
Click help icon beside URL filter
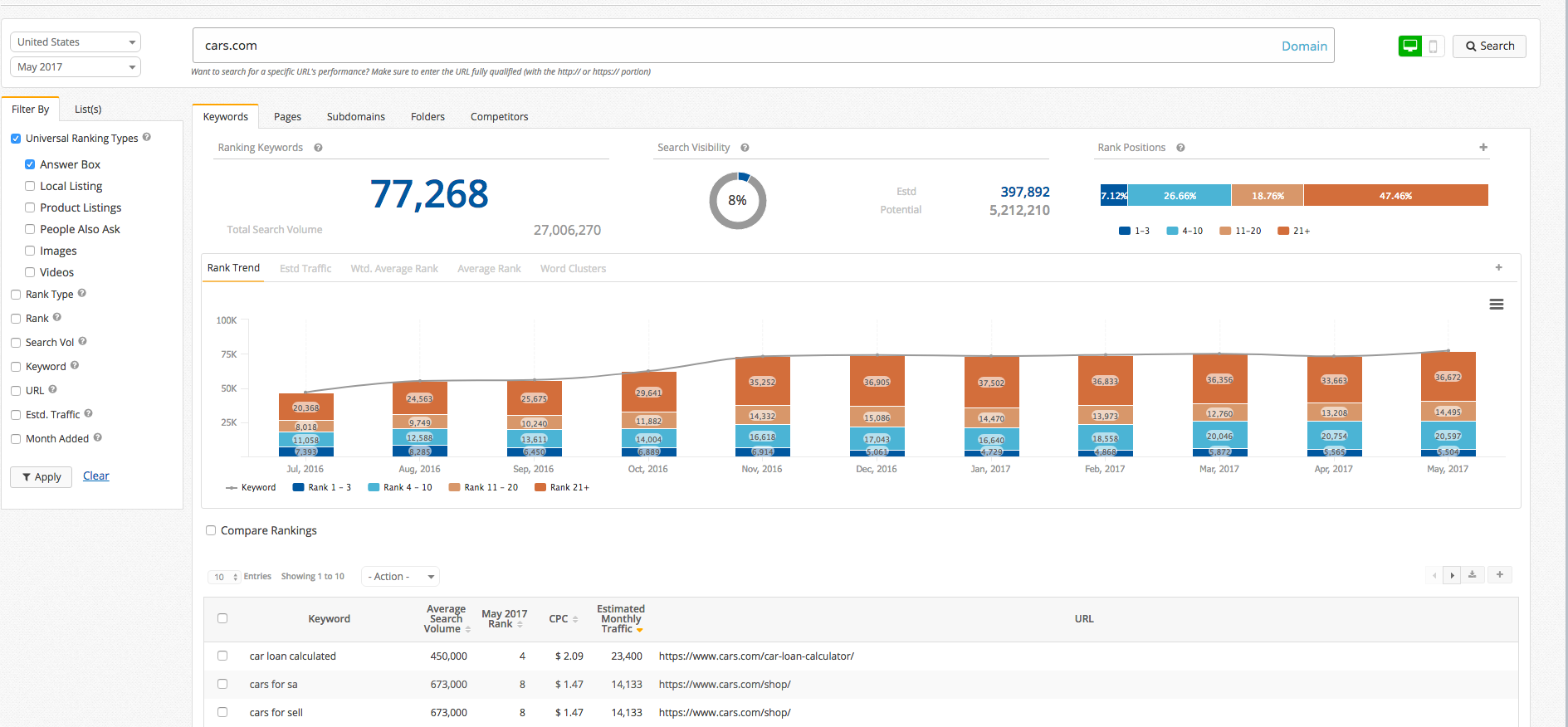[x=53, y=389]
